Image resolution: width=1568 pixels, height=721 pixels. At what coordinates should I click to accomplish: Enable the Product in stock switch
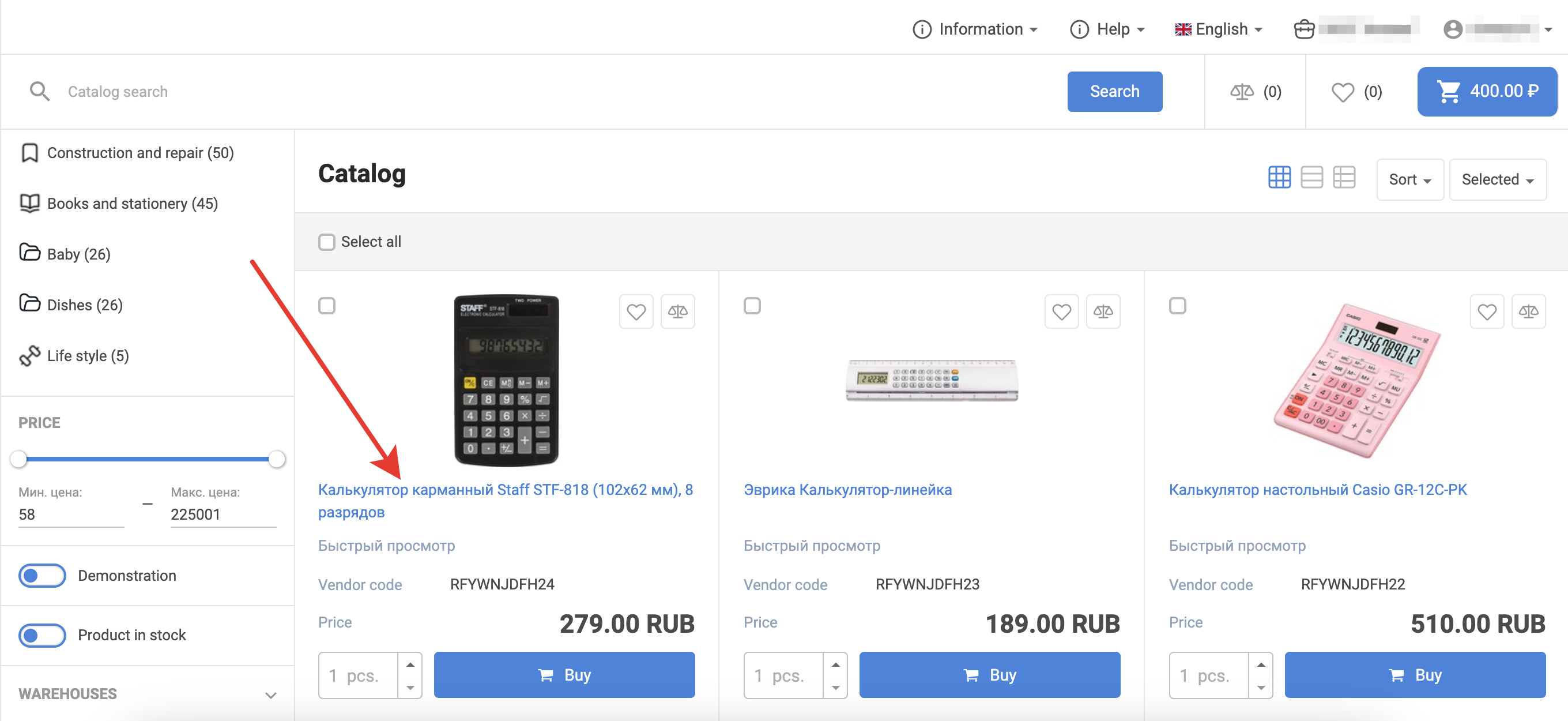(42, 635)
